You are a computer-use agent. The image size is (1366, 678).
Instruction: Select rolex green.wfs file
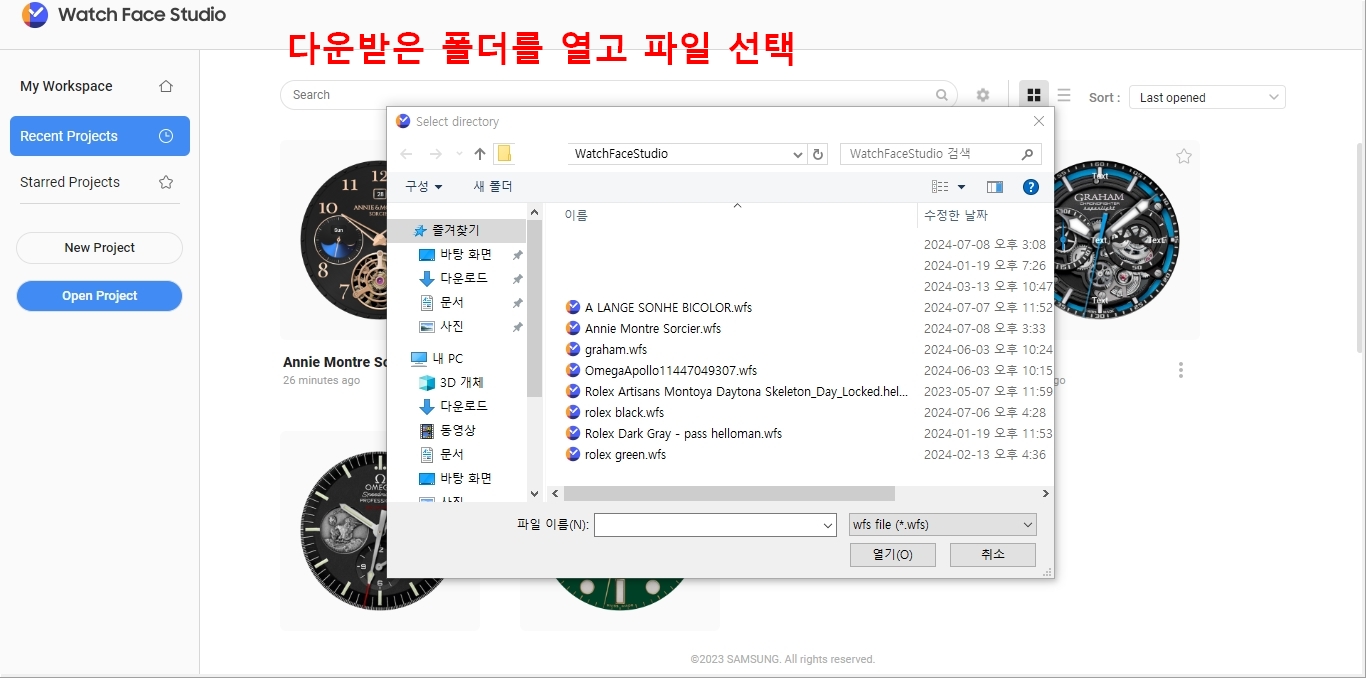point(625,454)
